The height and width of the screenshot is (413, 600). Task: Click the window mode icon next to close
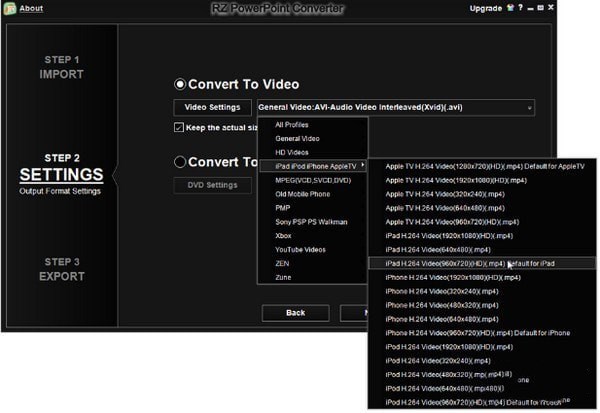[x=540, y=8]
